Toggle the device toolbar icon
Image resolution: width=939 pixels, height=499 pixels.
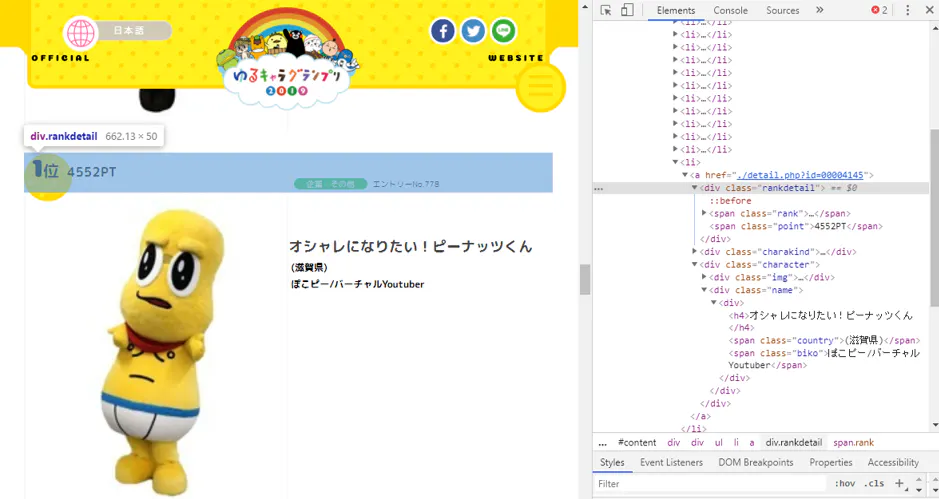[x=627, y=10]
